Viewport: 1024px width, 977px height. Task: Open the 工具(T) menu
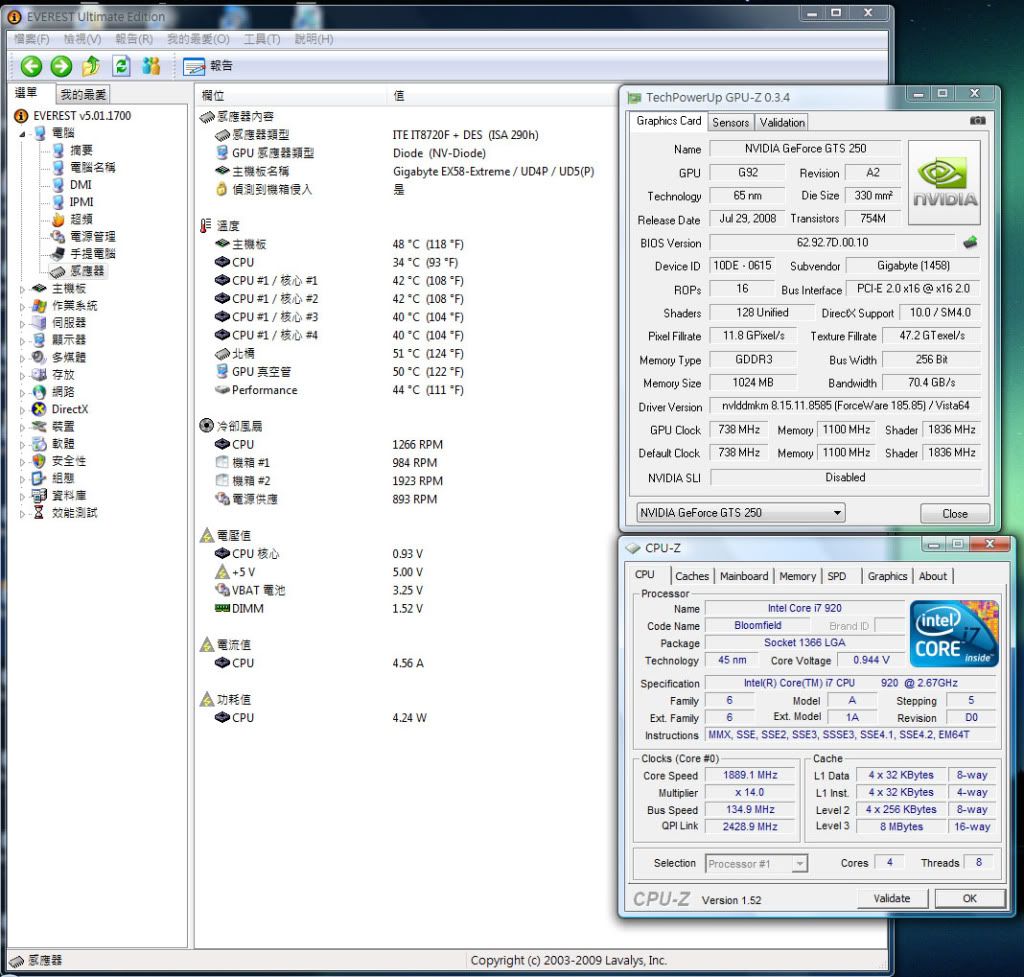point(262,39)
